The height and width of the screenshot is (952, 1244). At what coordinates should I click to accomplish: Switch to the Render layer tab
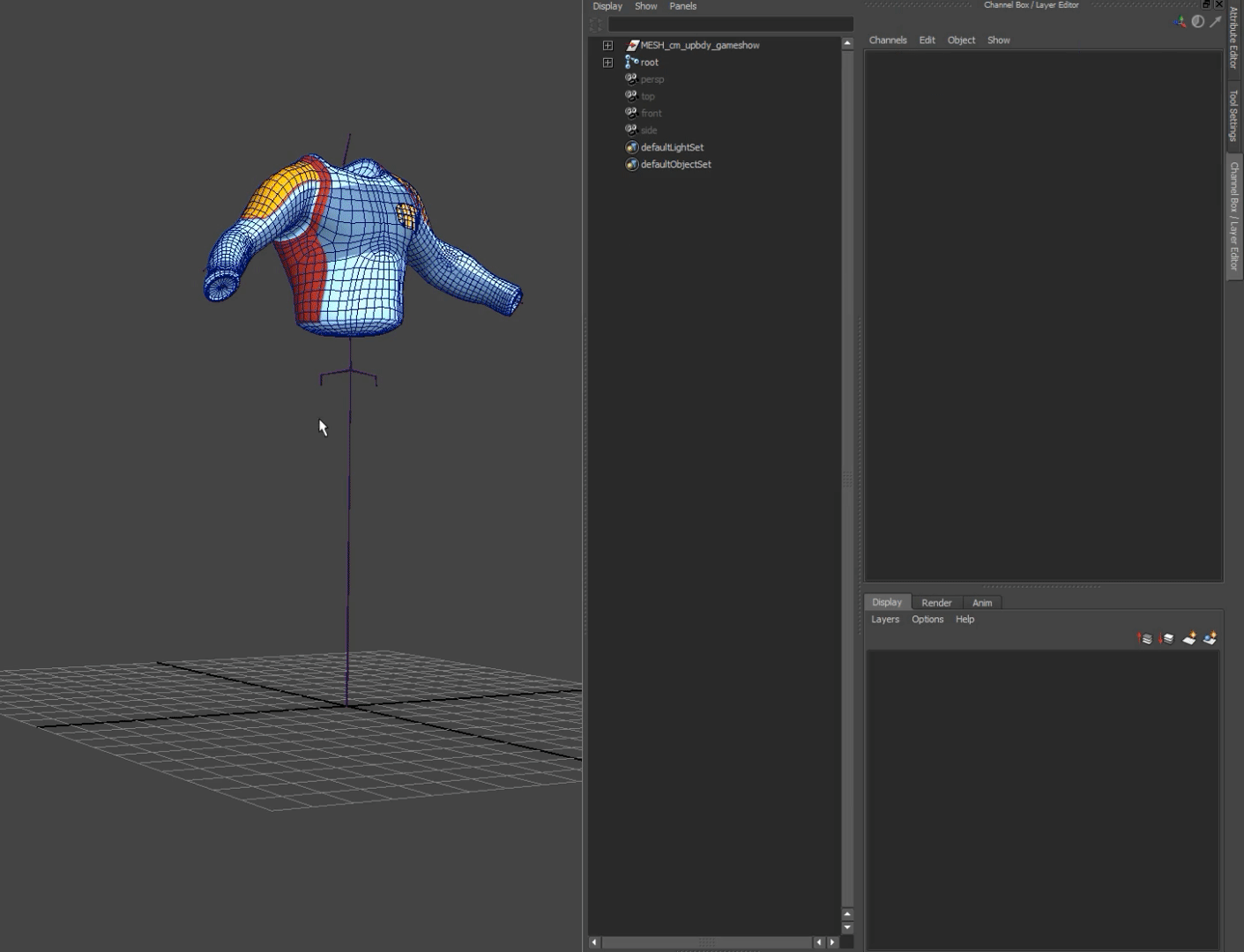point(936,603)
